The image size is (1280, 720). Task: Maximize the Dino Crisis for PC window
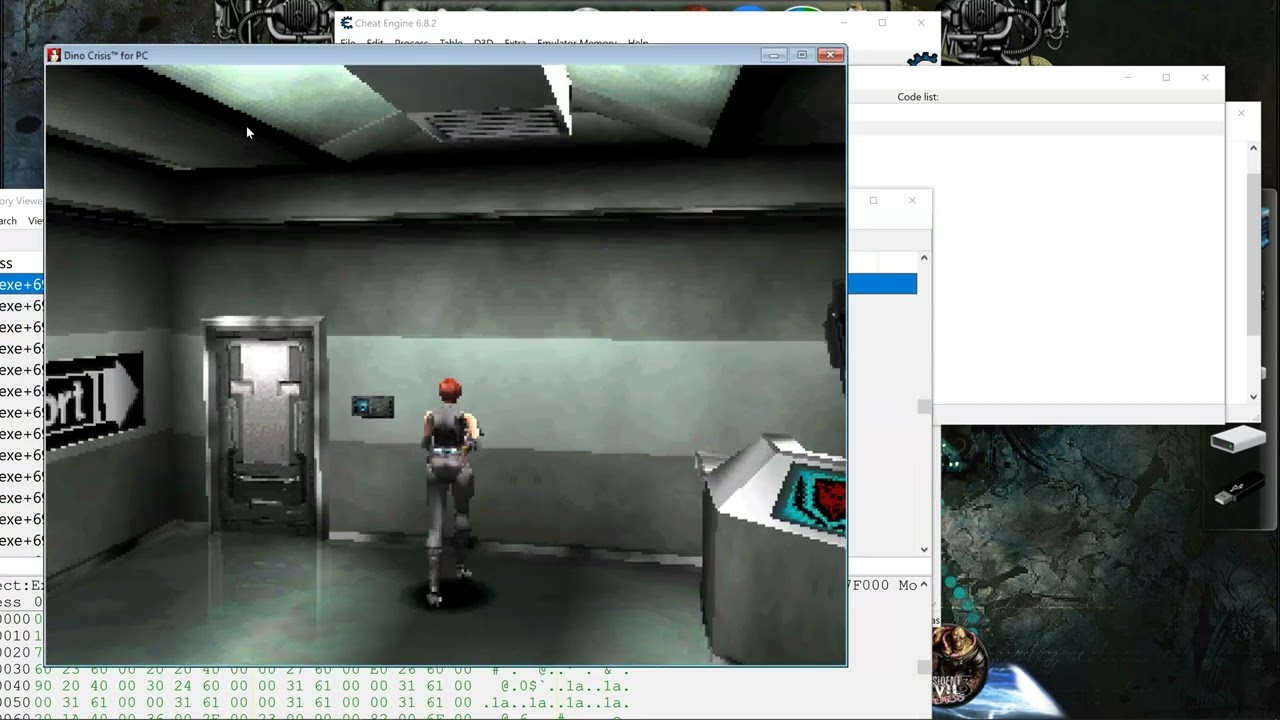[801, 55]
